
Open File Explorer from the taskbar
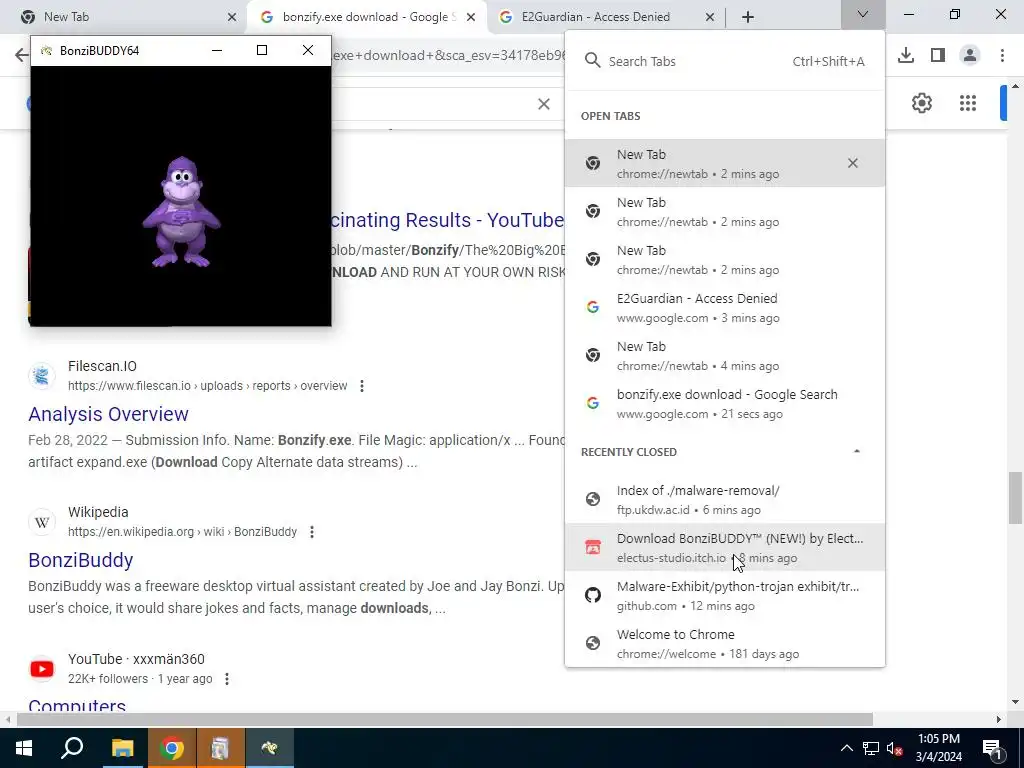point(122,748)
